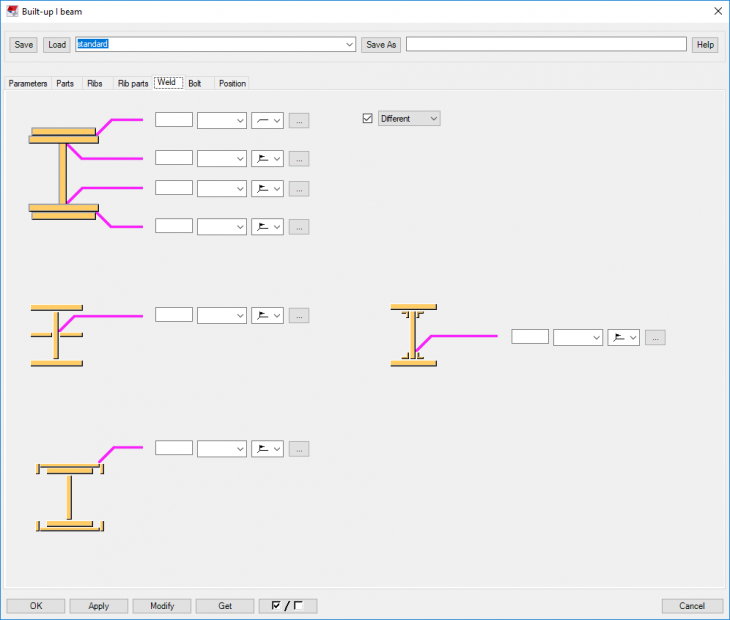Image resolution: width=730 pixels, height=620 pixels.
Task: Uncheck the checkbox next to Different
Action: 367,118
